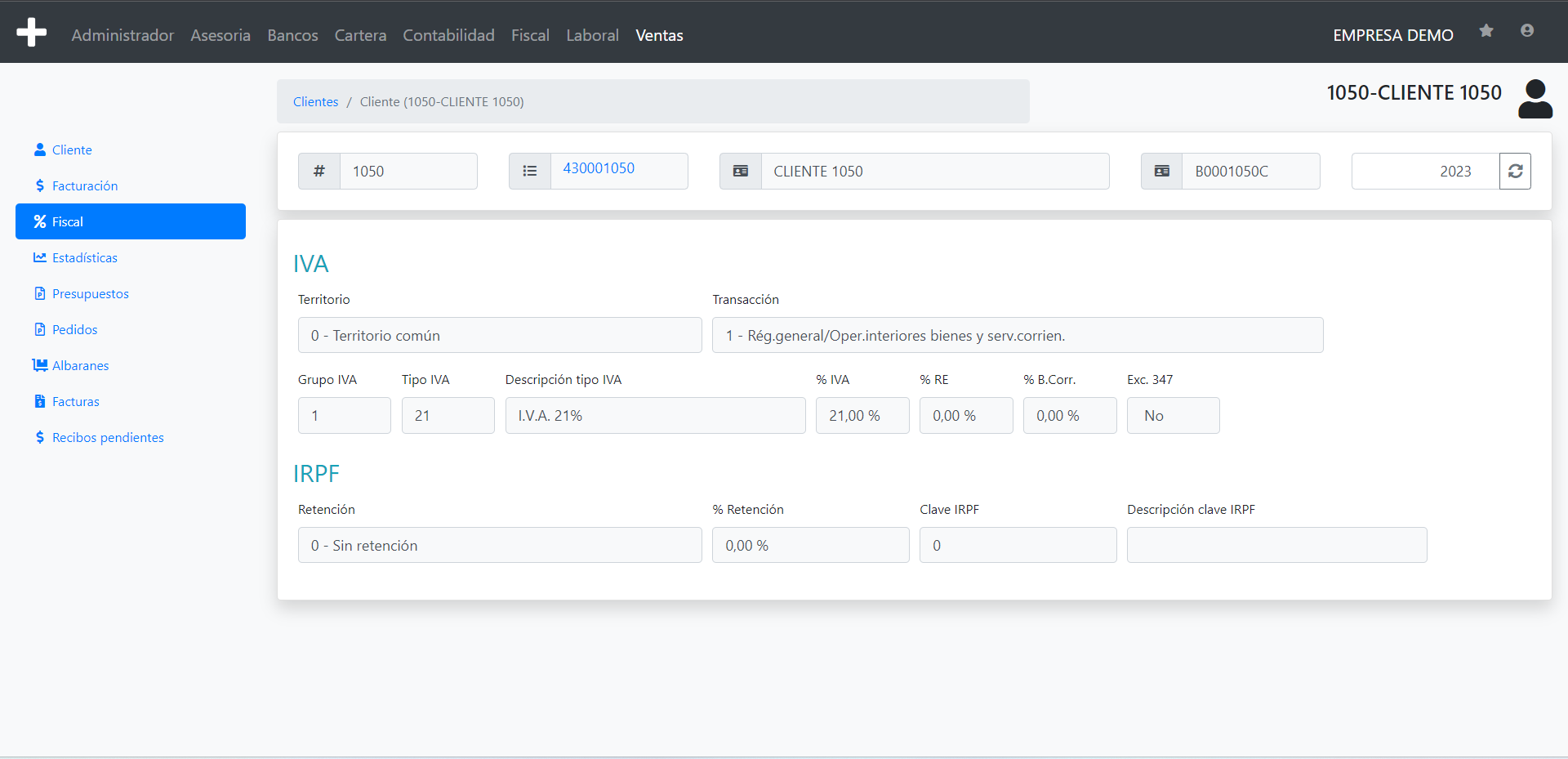The image size is (1568, 759).
Task: Open the Ventas menu
Action: point(659,35)
